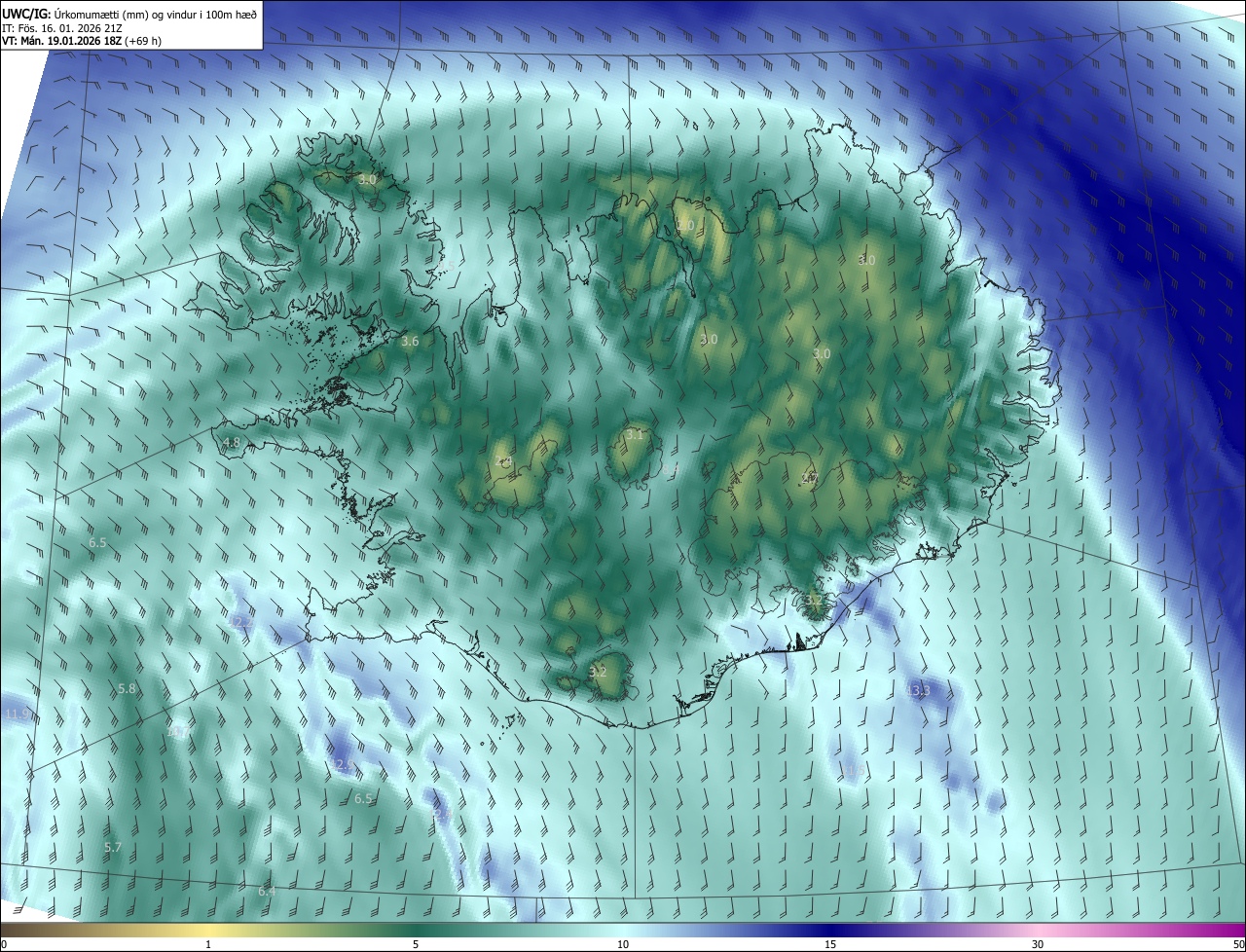Image resolution: width=1246 pixels, height=952 pixels.
Task: Click the 6.4 value label over the sea
Action: (x=267, y=891)
